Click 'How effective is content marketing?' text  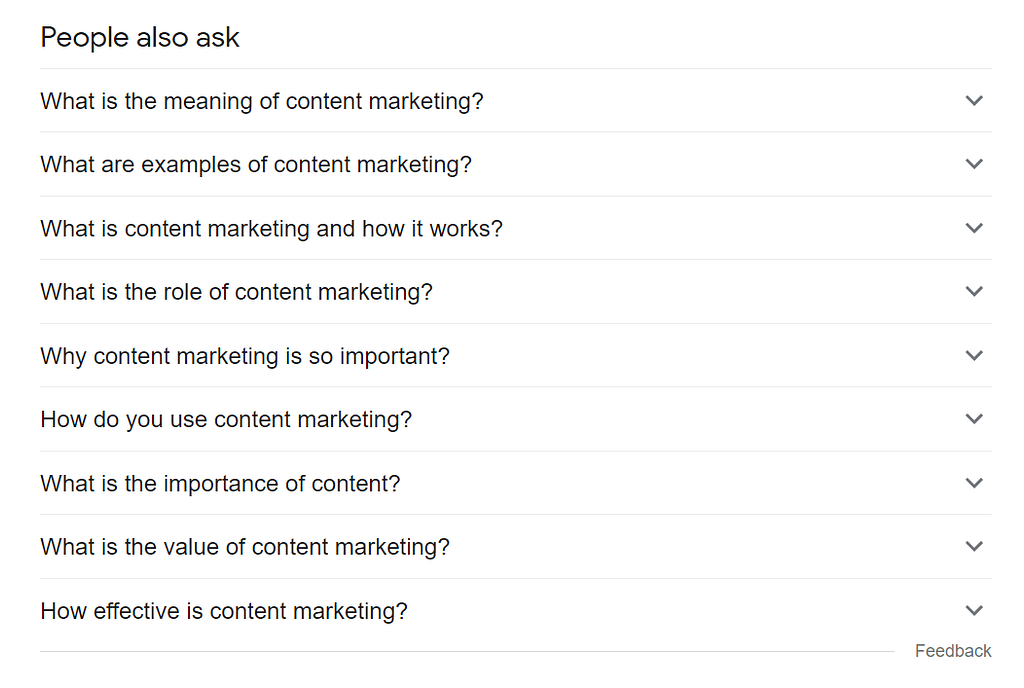pos(224,611)
